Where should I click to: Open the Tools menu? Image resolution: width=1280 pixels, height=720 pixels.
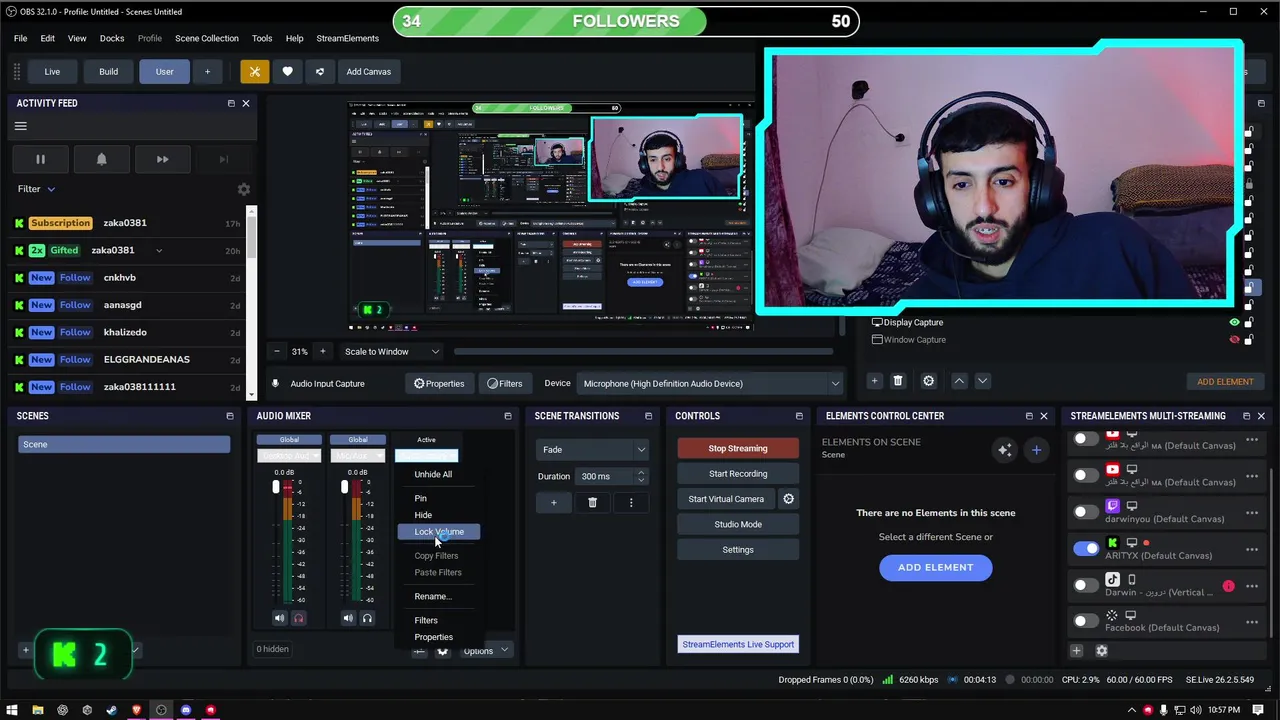tap(262, 38)
